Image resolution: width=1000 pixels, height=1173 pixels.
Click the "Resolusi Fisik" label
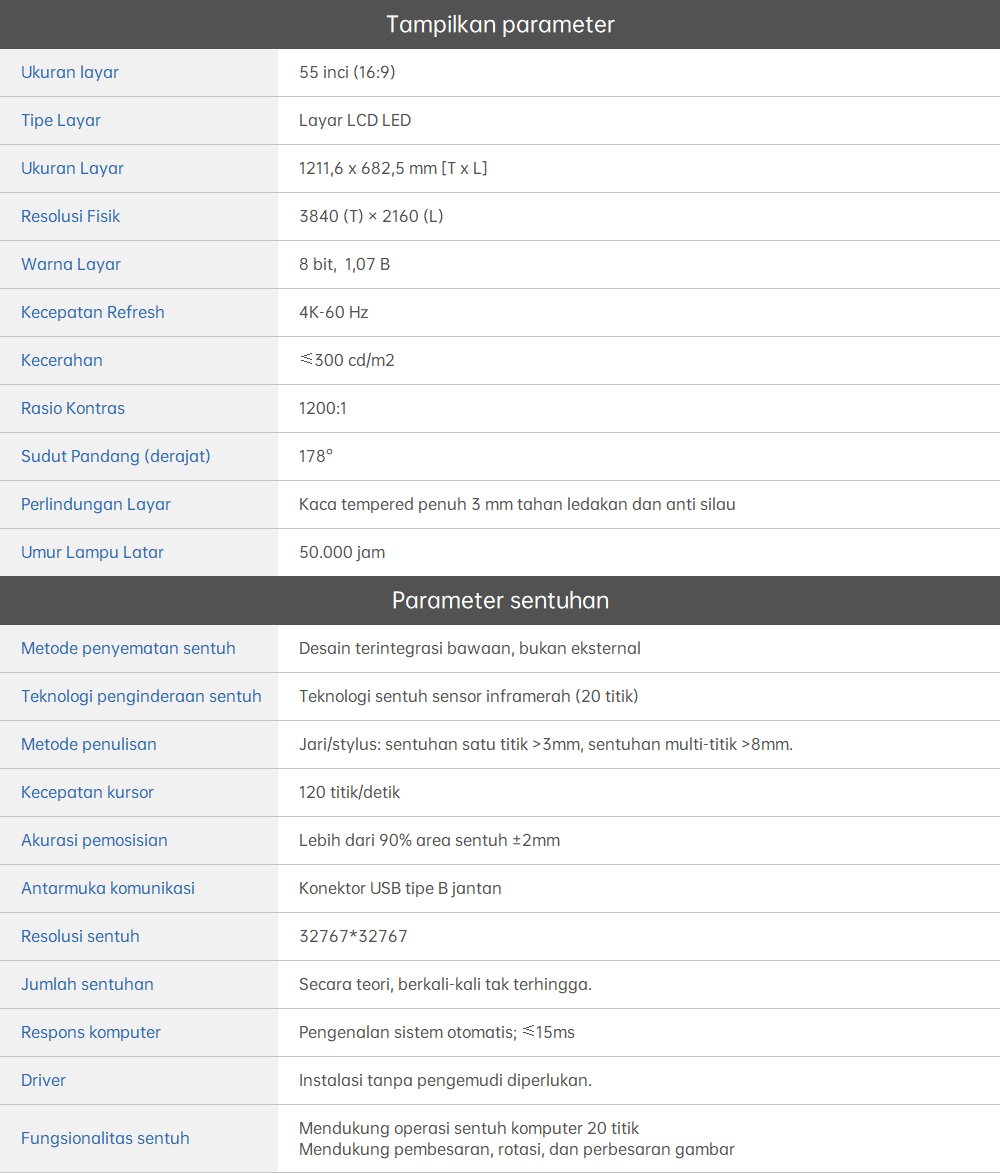point(70,216)
